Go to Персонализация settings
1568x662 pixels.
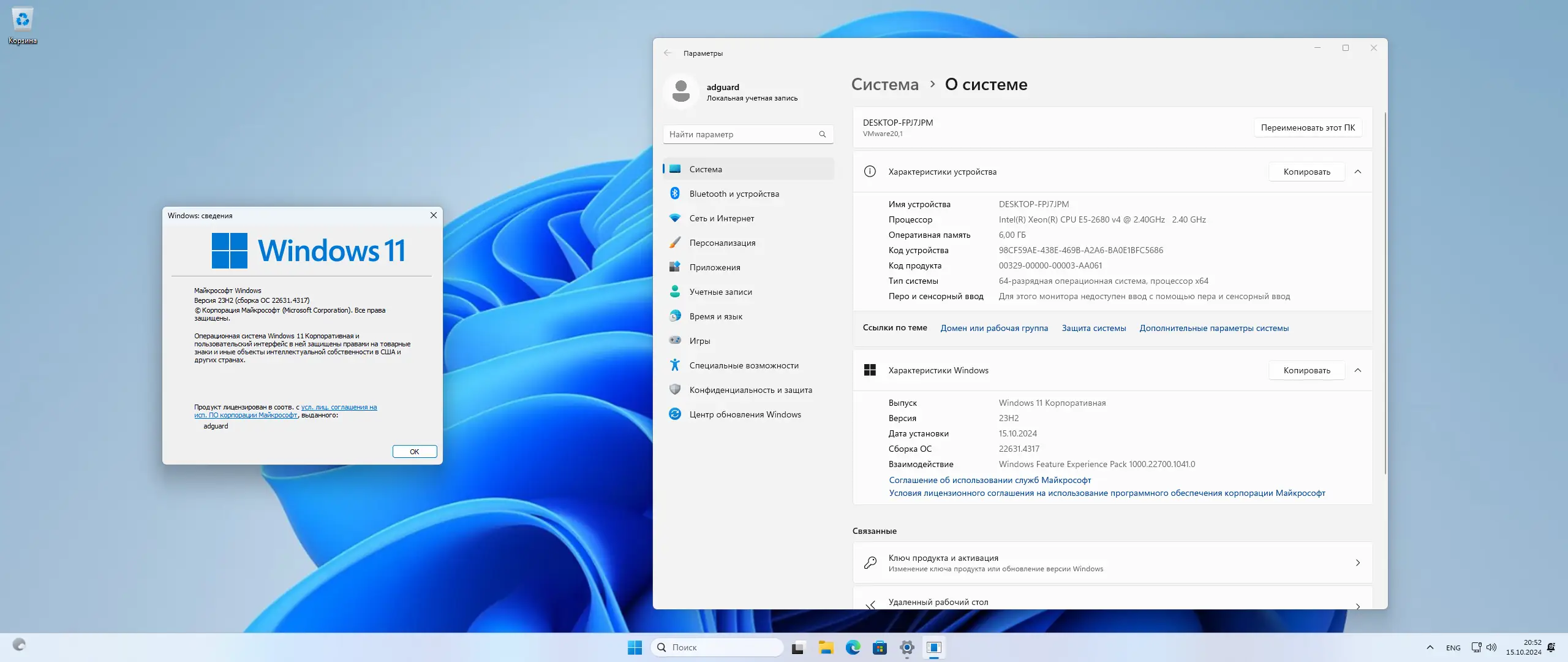pyautogui.click(x=722, y=243)
